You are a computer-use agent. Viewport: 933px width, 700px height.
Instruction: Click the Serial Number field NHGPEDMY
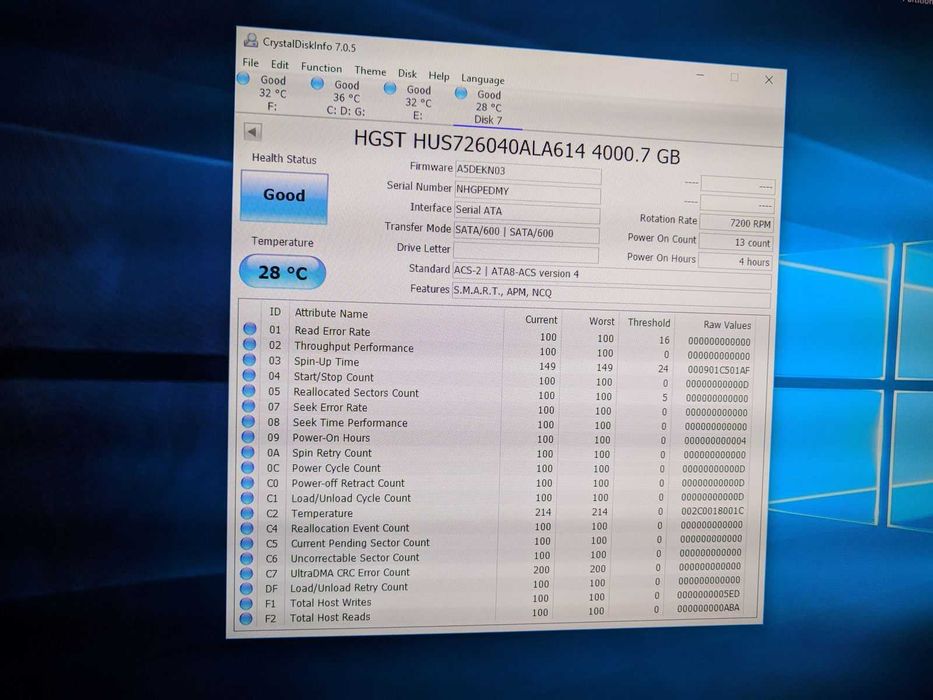pos(527,192)
